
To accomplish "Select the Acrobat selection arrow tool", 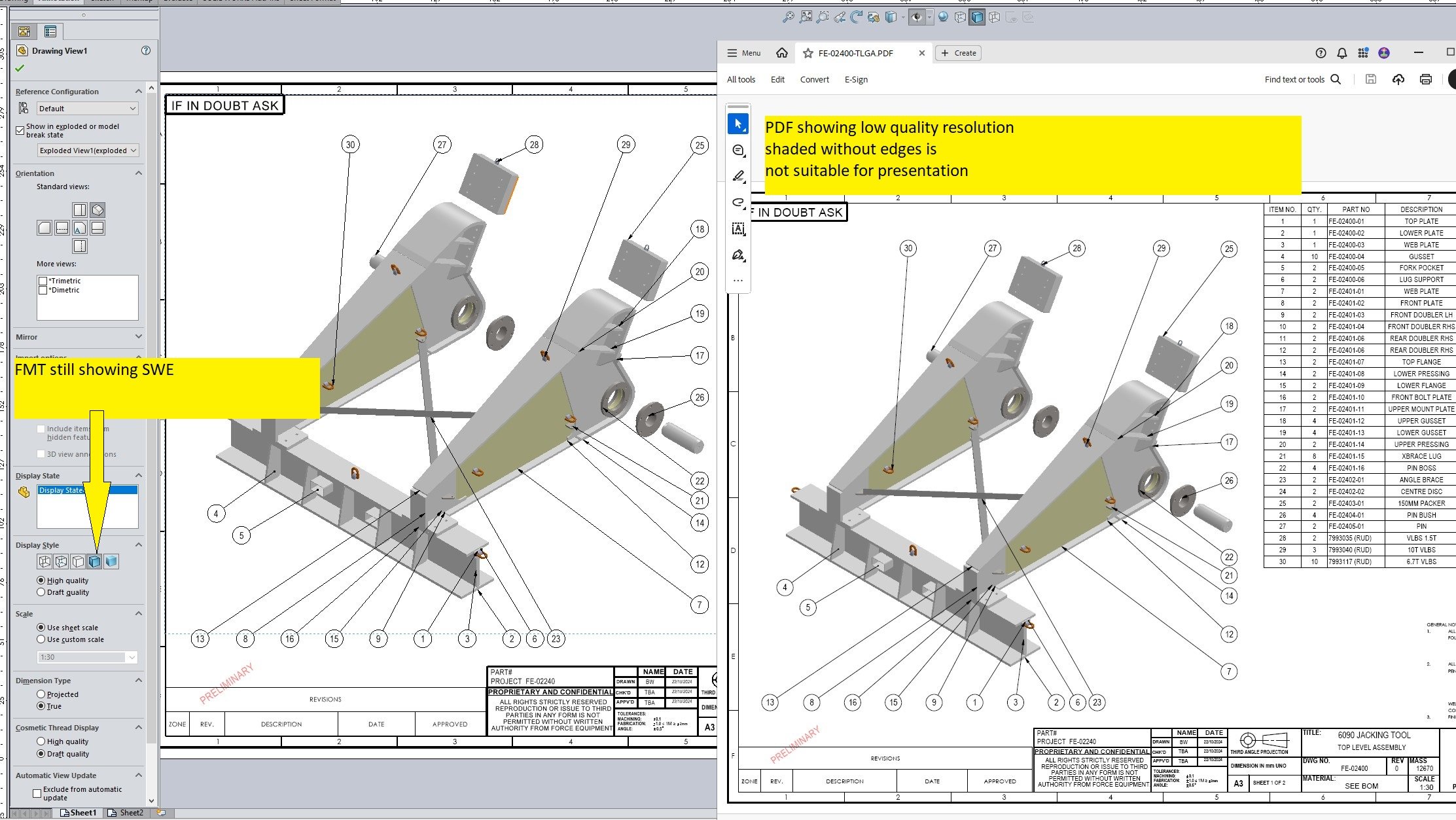I will [738, 124].
